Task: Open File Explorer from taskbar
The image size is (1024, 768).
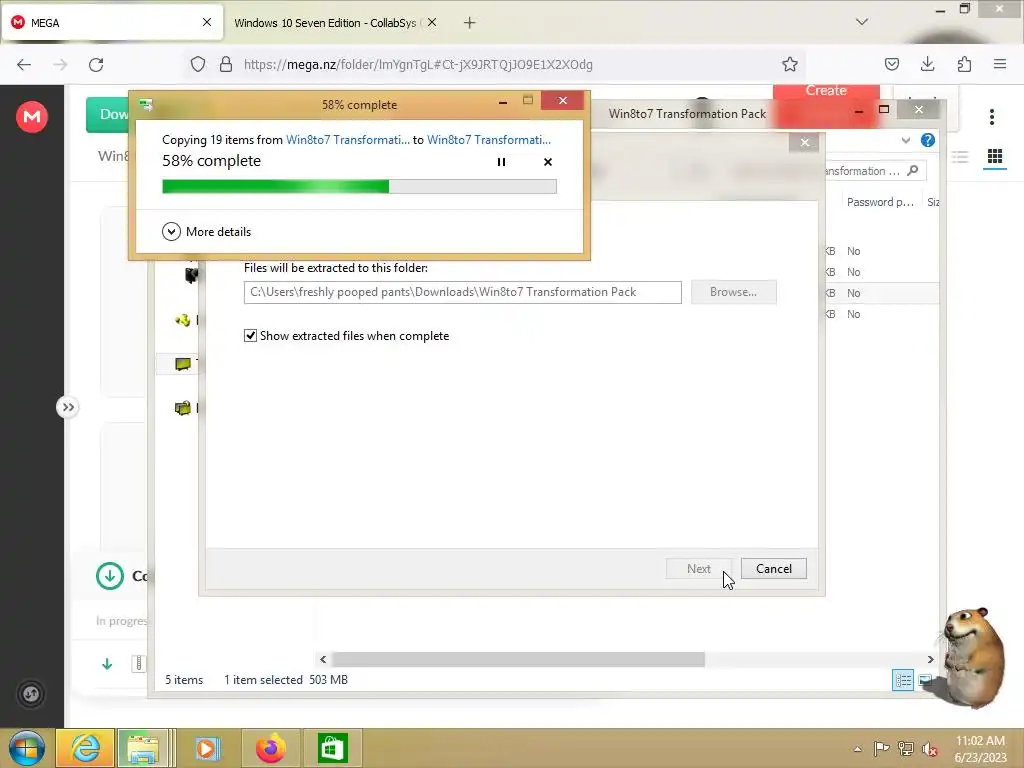Action: point(144,748)
